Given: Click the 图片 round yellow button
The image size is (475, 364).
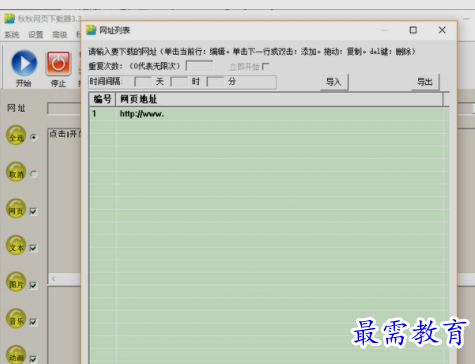Looking at the screenshot, I should (16, 282).
